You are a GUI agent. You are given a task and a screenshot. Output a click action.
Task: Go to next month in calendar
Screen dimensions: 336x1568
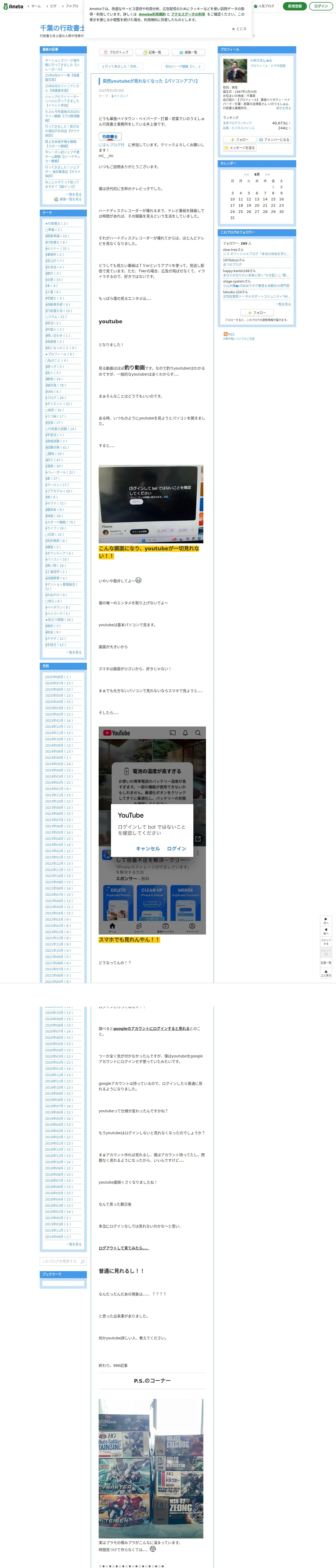[x=267, y=175]
